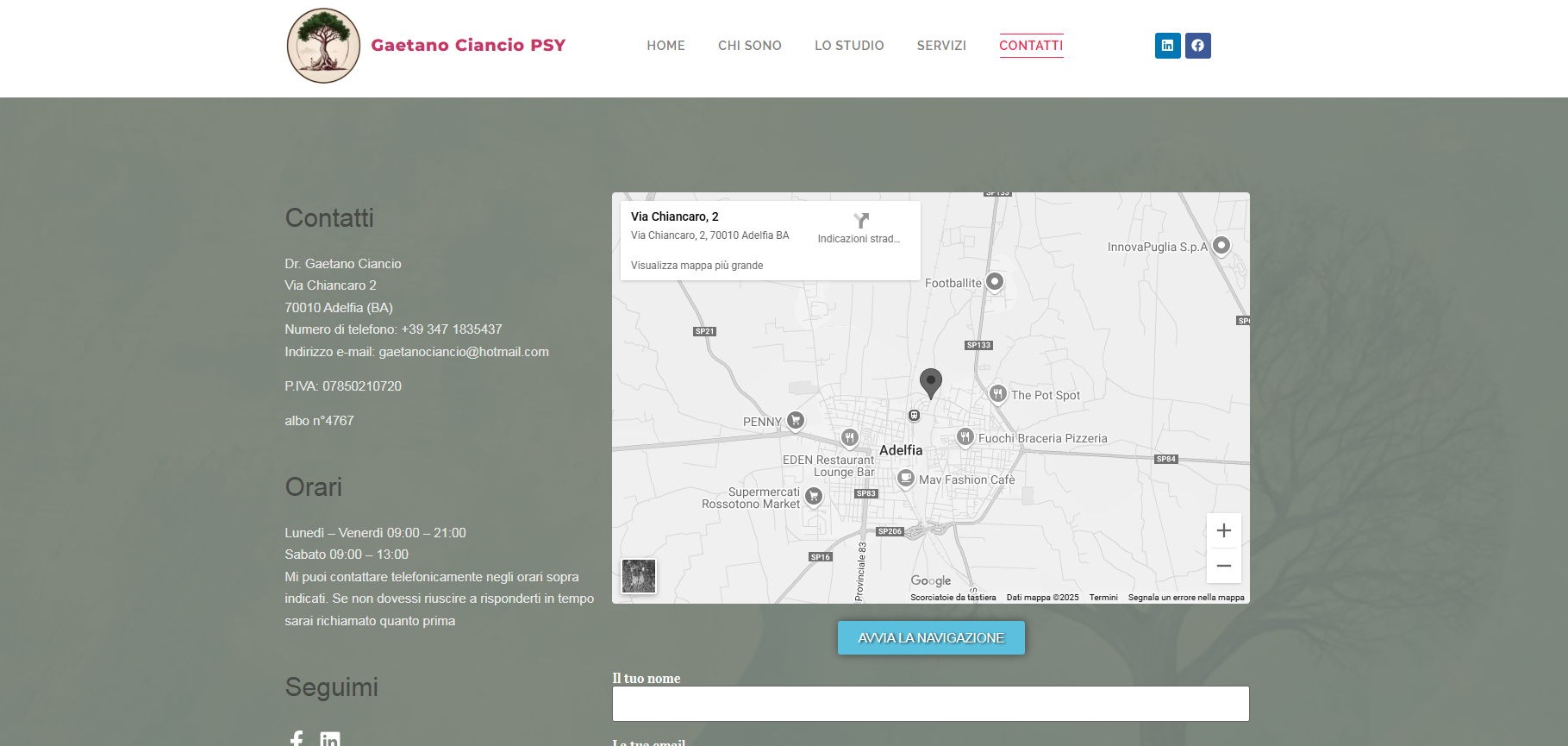Click Supermercati Rossotono Market cart marker

[x=813, y=497]
